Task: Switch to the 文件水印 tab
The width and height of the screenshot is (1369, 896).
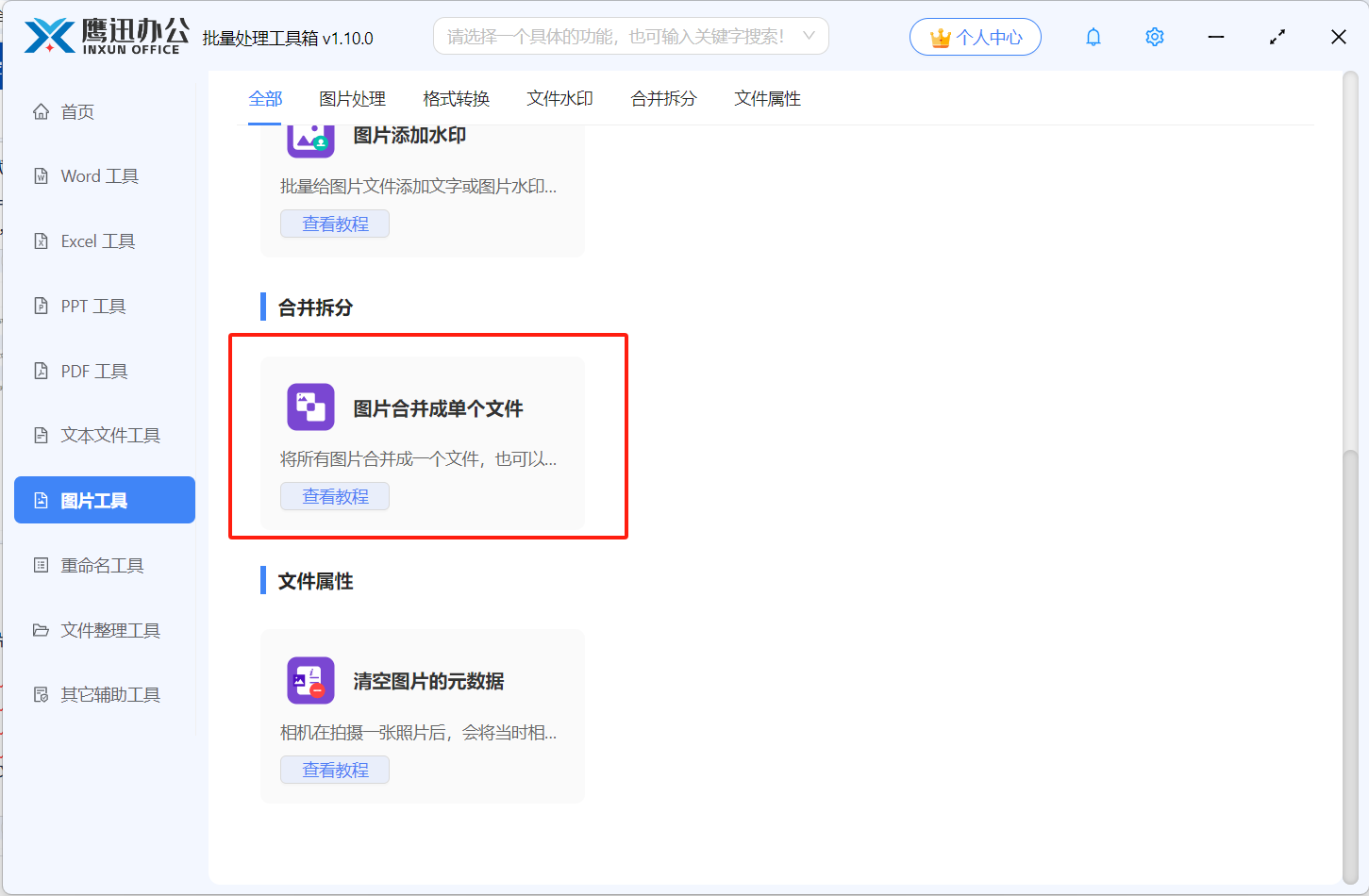Action: [559, 98]
